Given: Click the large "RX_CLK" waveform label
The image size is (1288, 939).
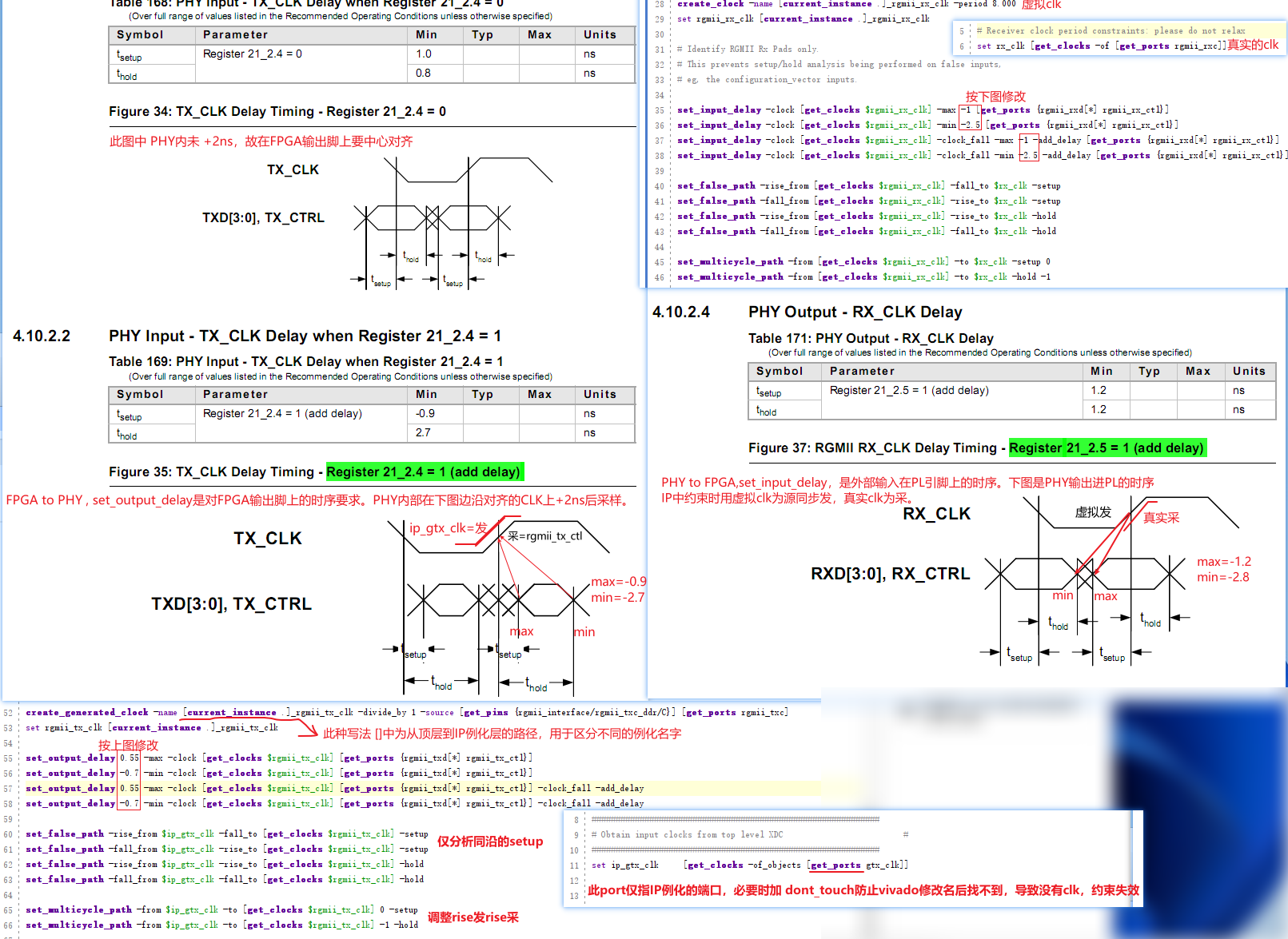Looking at the screenshot, I should pos(936,514).
